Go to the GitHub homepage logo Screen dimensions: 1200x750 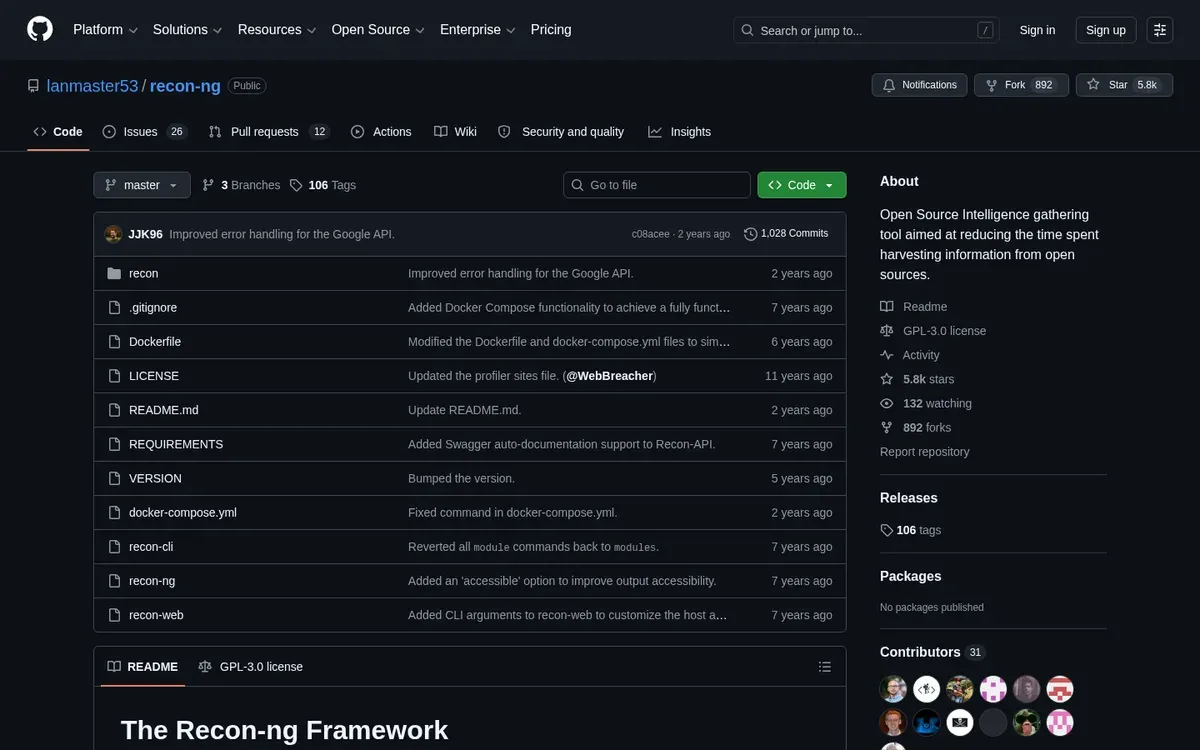click(40, 30)
